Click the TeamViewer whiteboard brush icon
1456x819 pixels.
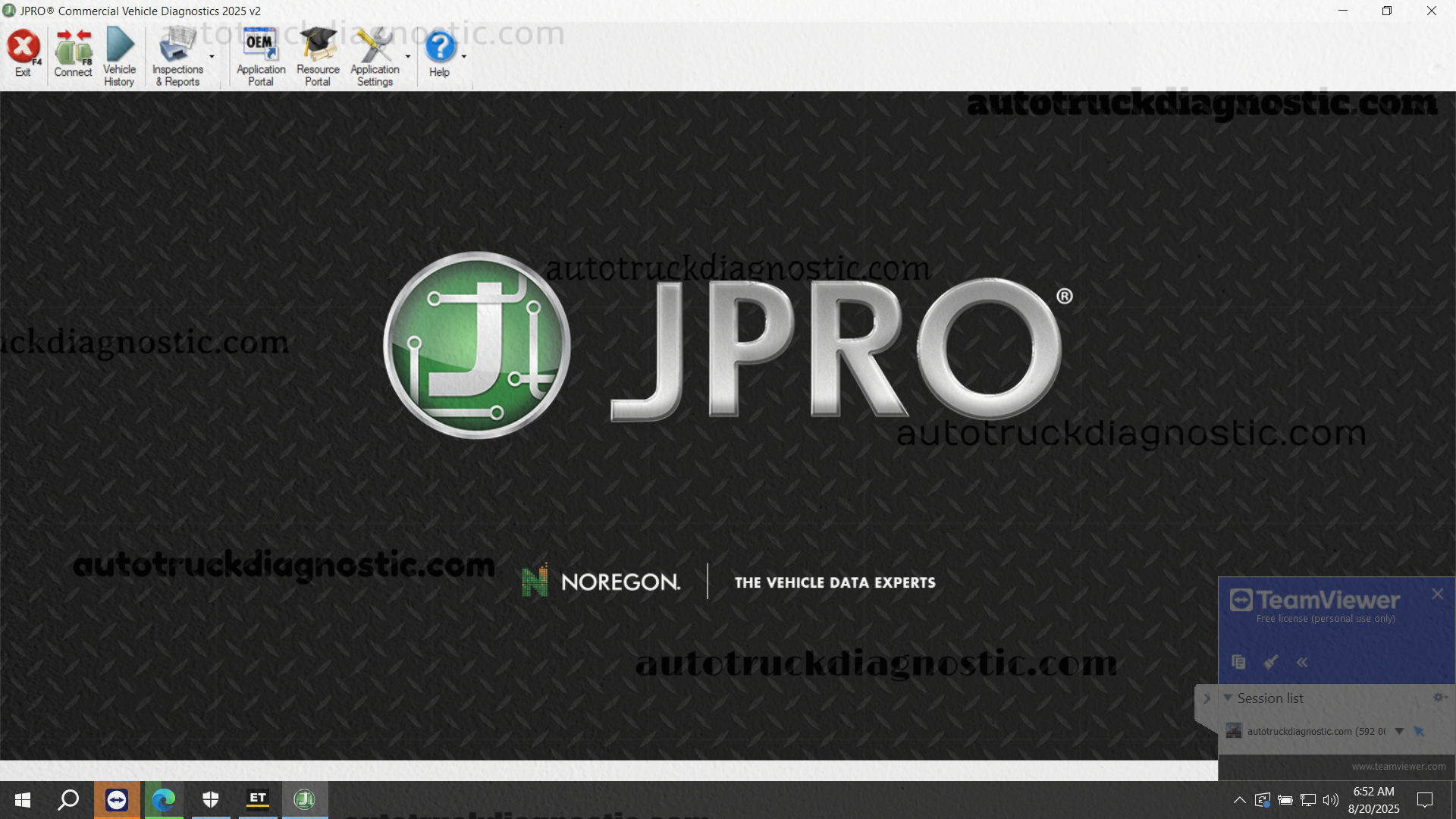[x=1270, y=662]
